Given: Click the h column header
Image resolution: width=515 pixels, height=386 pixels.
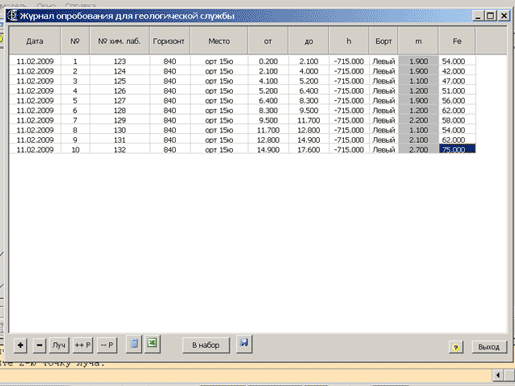Looking at the screenshot, I should click(349, 41).
